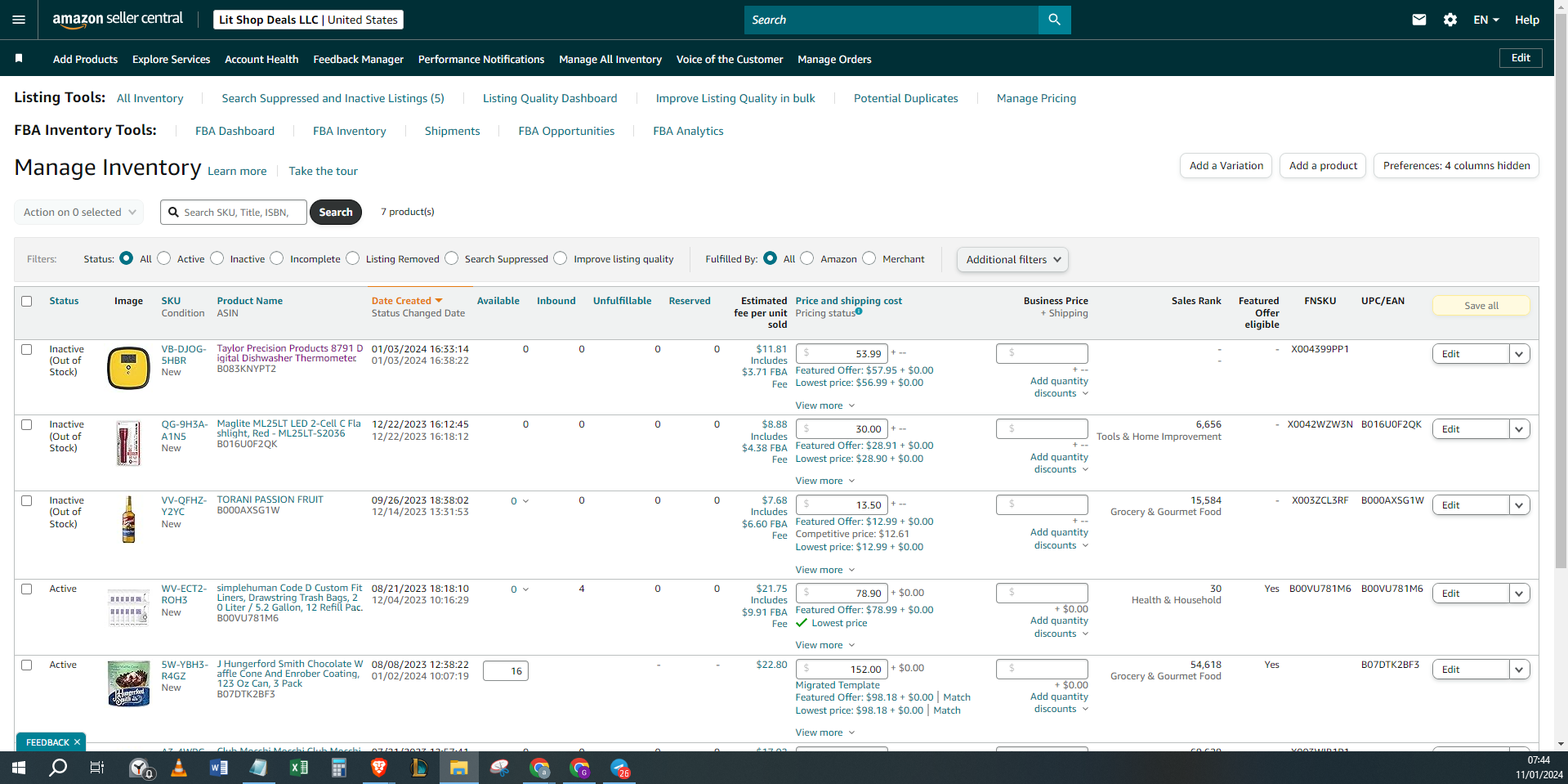Go to the Shipments FBA tool
Image resolution: width=1568 pixels, height=784 pixels.
pyautogui.click(x=452, y=131)
